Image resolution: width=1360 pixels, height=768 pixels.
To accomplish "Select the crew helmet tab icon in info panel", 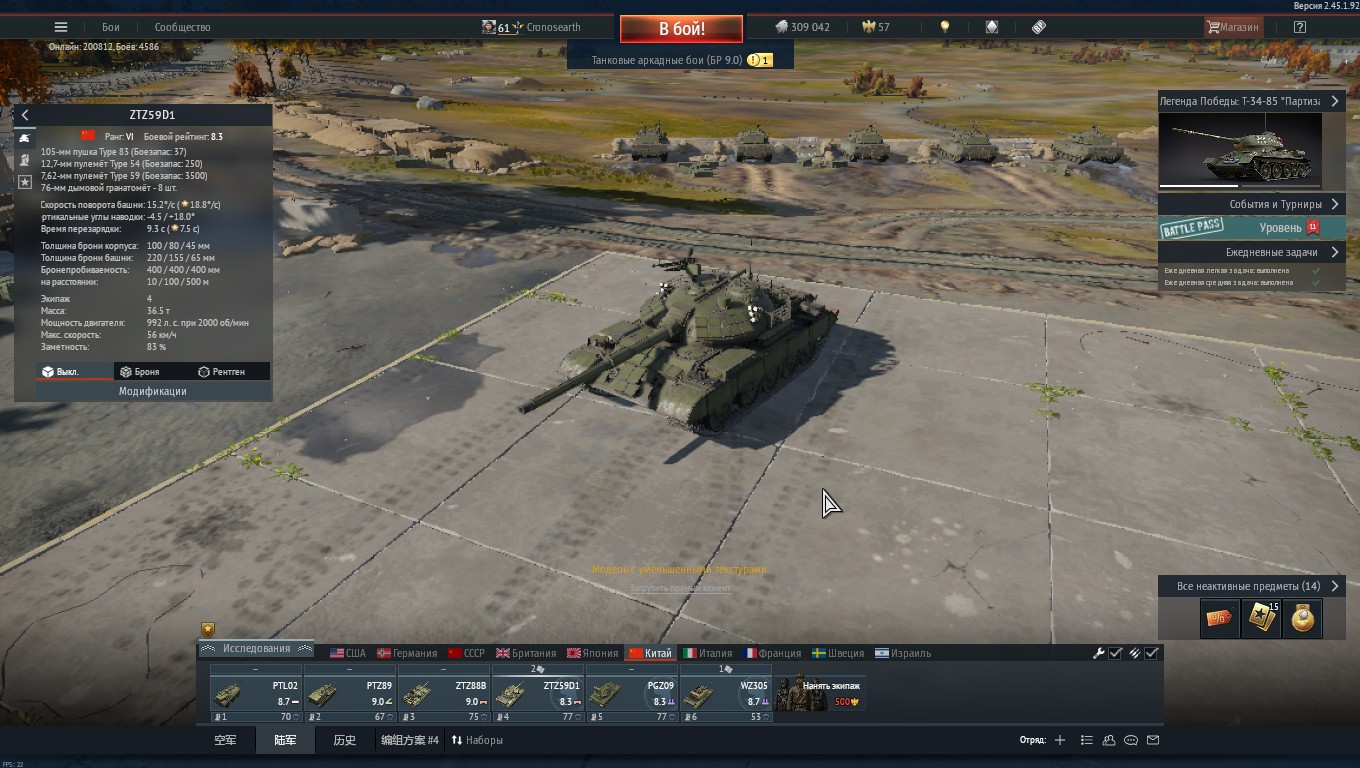I will click(x=25, y=160).
